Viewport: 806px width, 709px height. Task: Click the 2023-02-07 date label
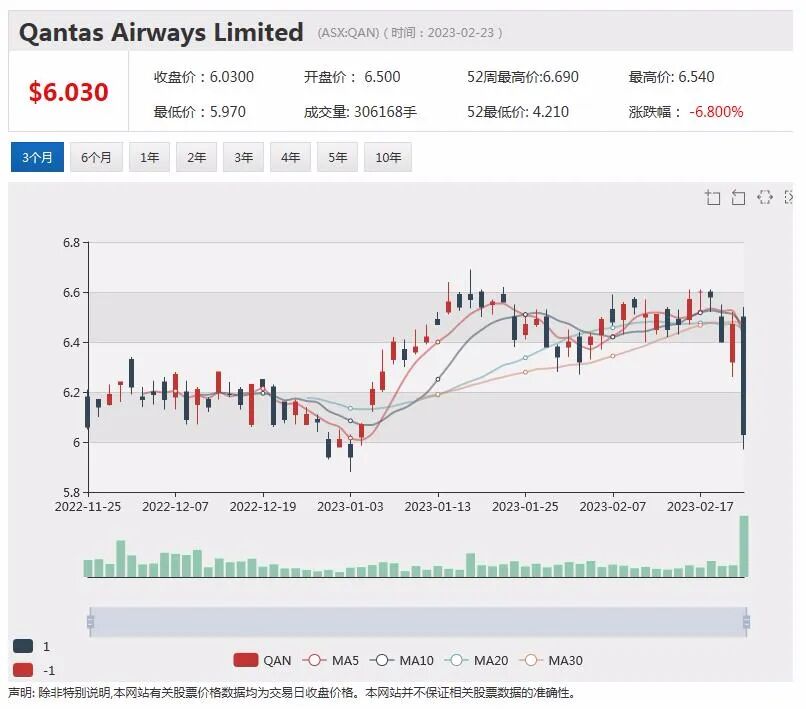pos(613,507)
